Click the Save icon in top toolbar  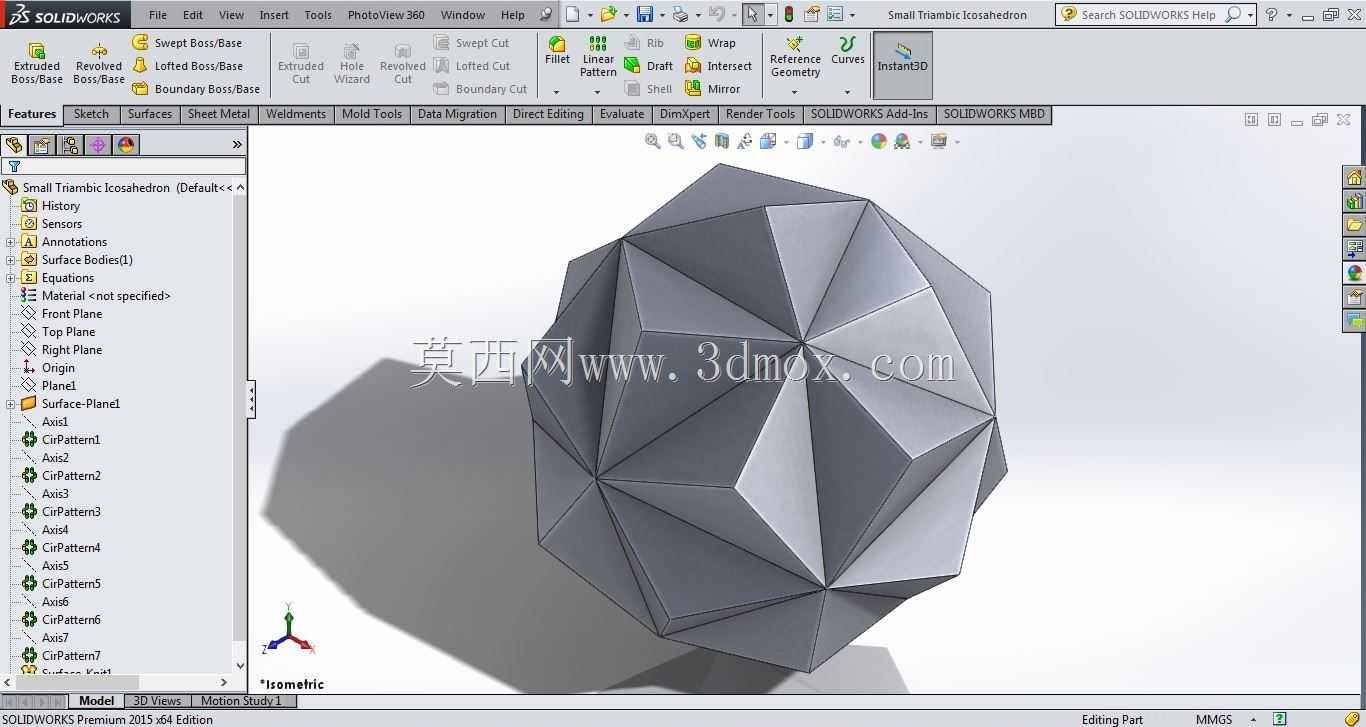click(645, 14)
